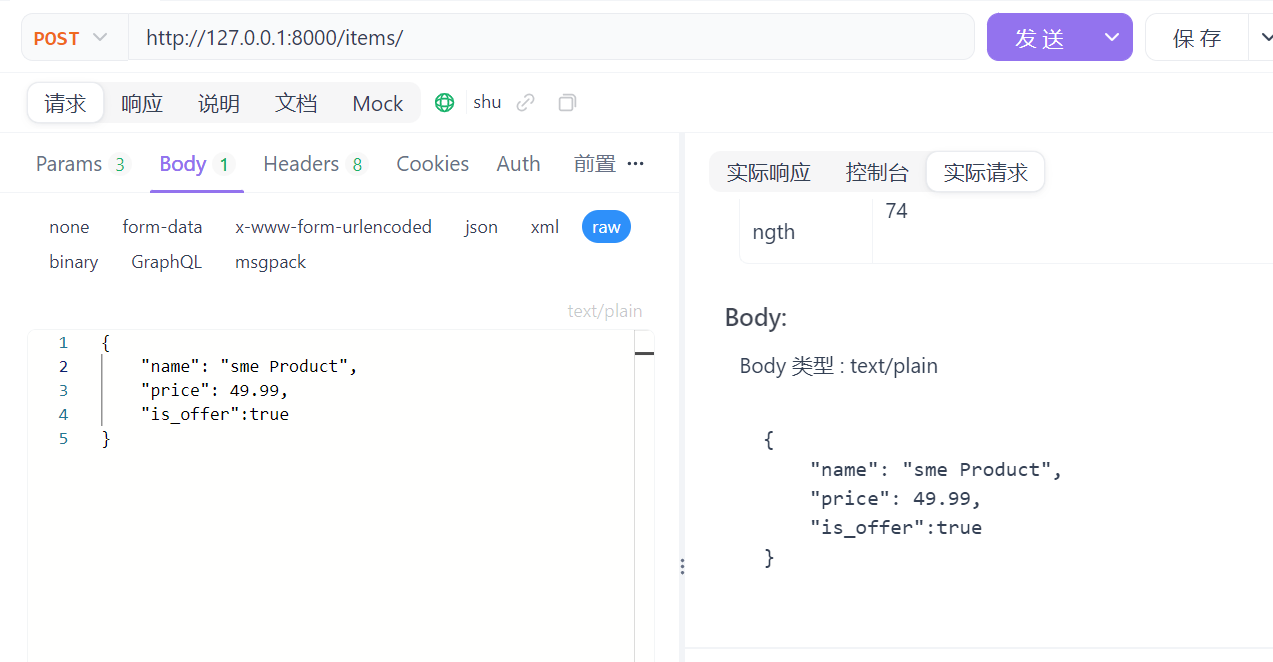This screenshot has height=662, width=1273.
Task: Select the raw body type
Action: 606,227
